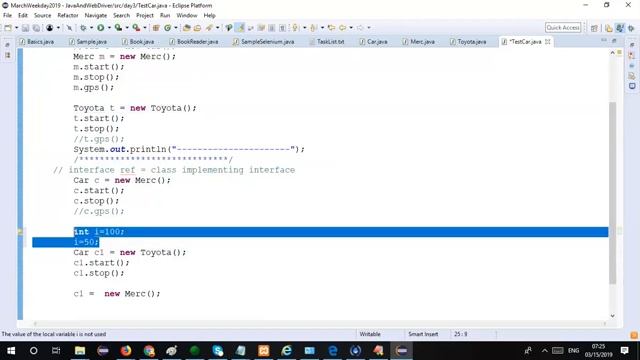Click the warning marker beside int i=100

[20, 232]
